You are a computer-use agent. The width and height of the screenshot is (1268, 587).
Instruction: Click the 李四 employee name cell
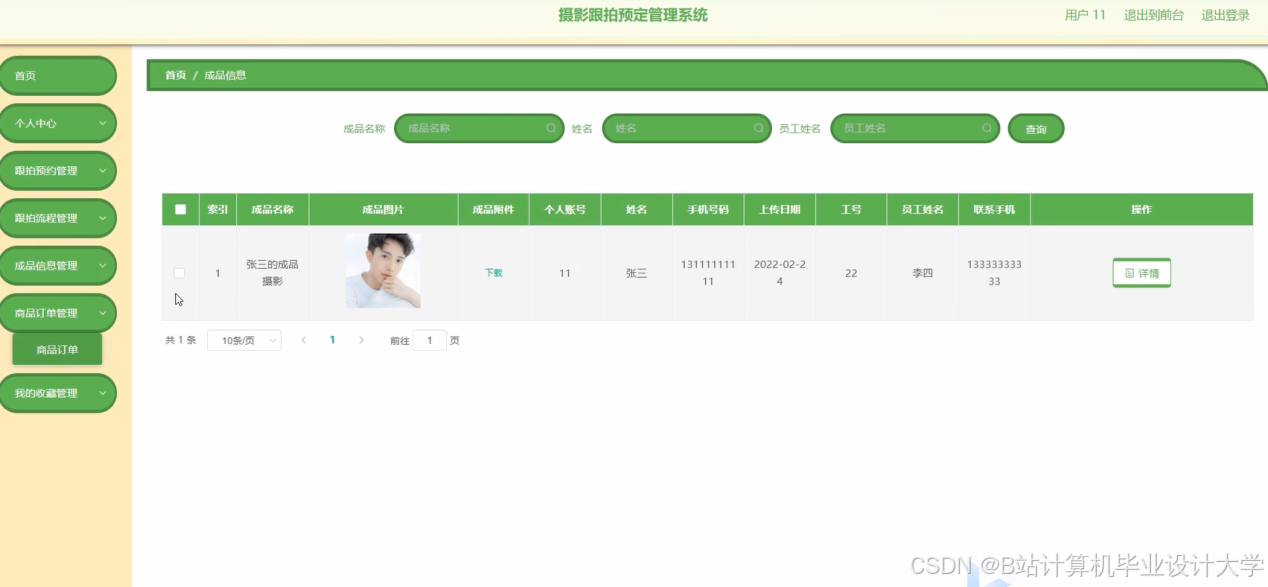[x=922, y=273]
